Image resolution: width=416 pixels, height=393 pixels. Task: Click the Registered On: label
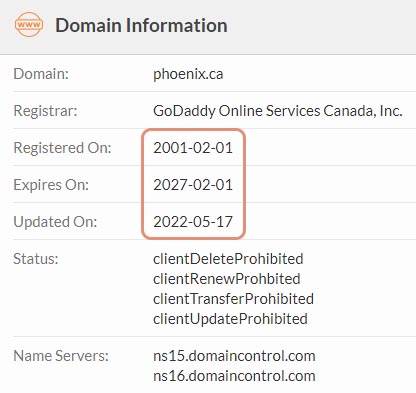coord(62,148)
